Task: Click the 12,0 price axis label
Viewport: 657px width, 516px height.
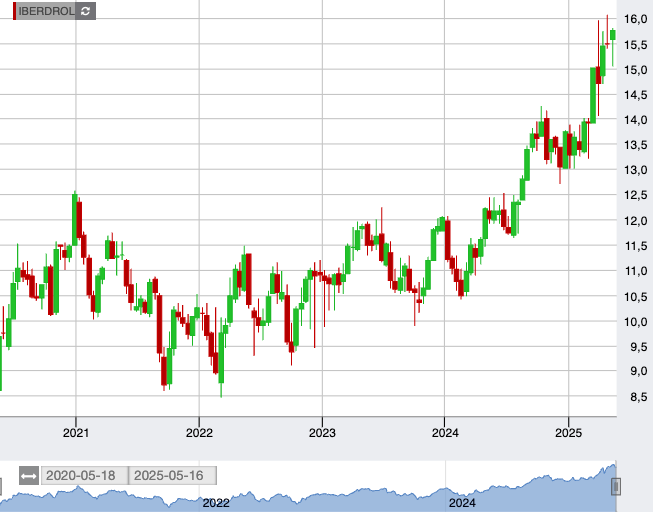Action: point(636,221)
